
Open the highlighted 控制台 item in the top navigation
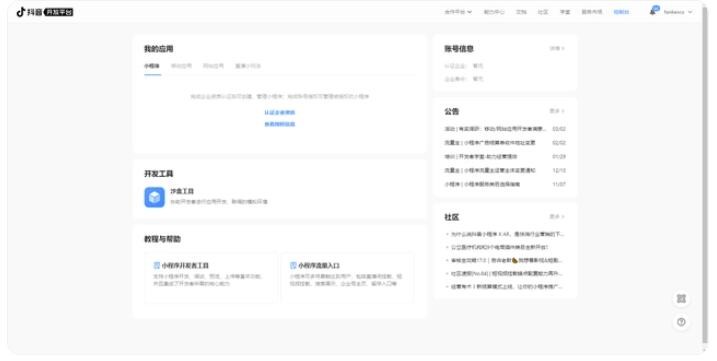[x=621, y=12]
